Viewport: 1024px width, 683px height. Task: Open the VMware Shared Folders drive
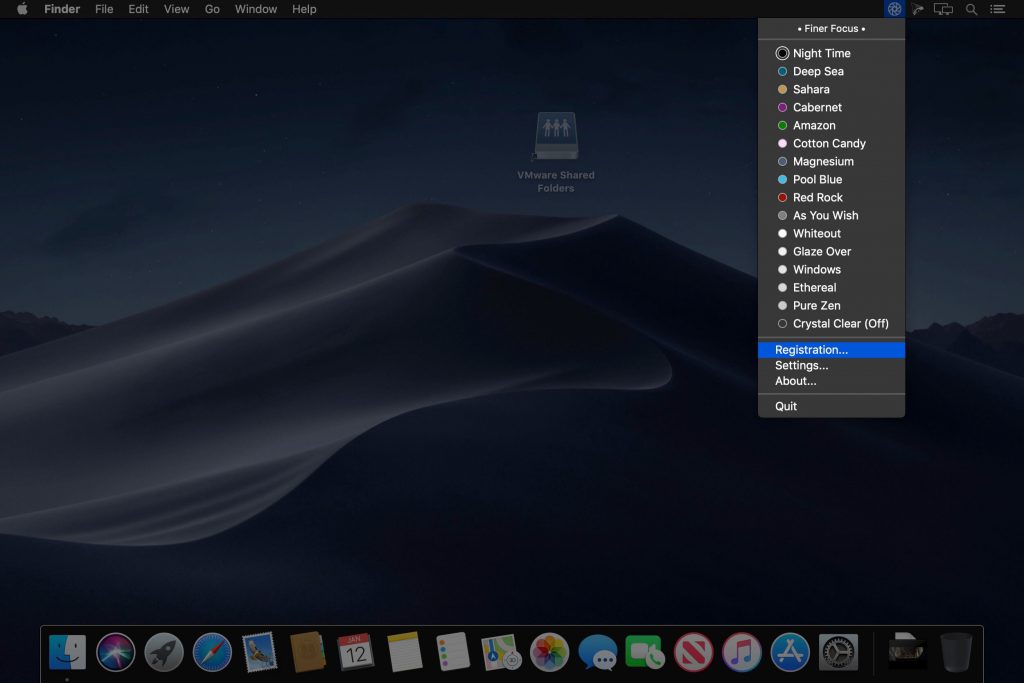556,137
